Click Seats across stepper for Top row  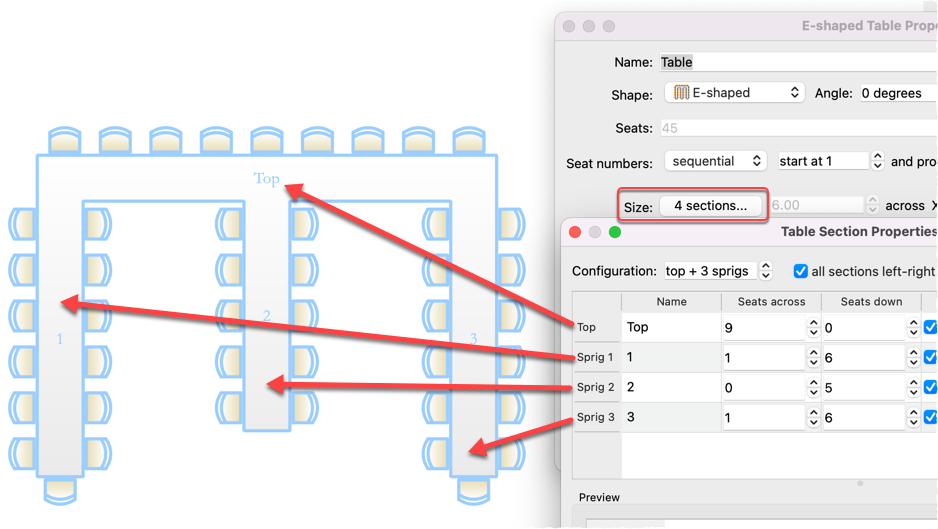pyautogui.click(x=812, y=327)
